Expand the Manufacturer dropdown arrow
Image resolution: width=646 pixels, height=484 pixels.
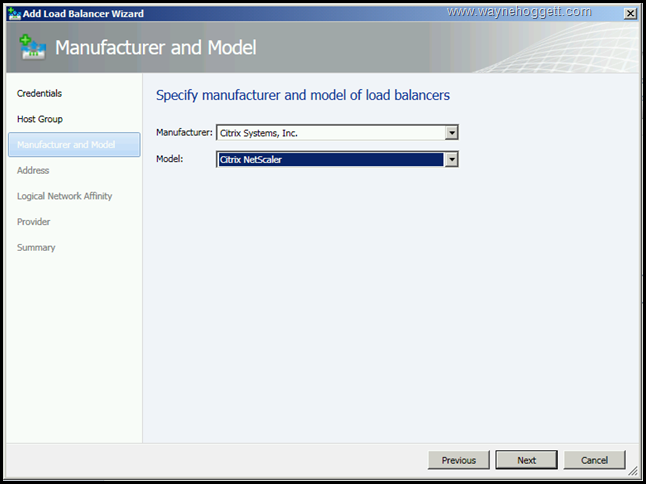point(452,132)
